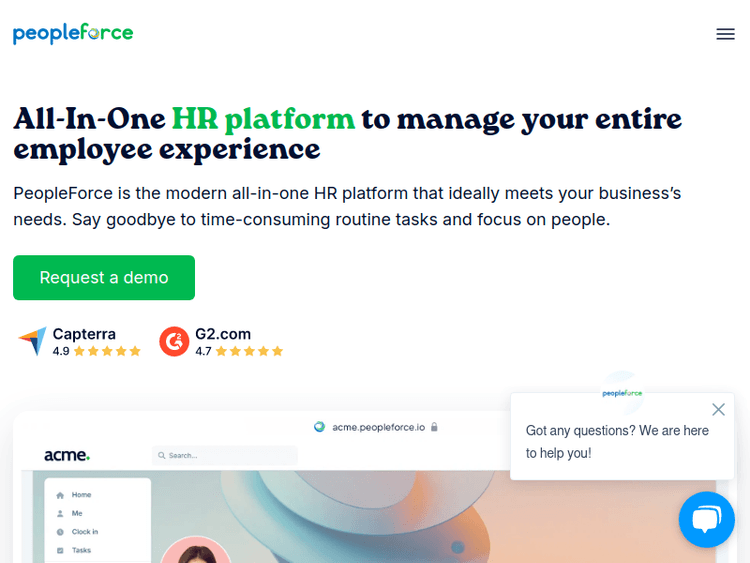Click the Home icon in the sidebar
This screenshot has height=563, width=750.
coord(60,495)
